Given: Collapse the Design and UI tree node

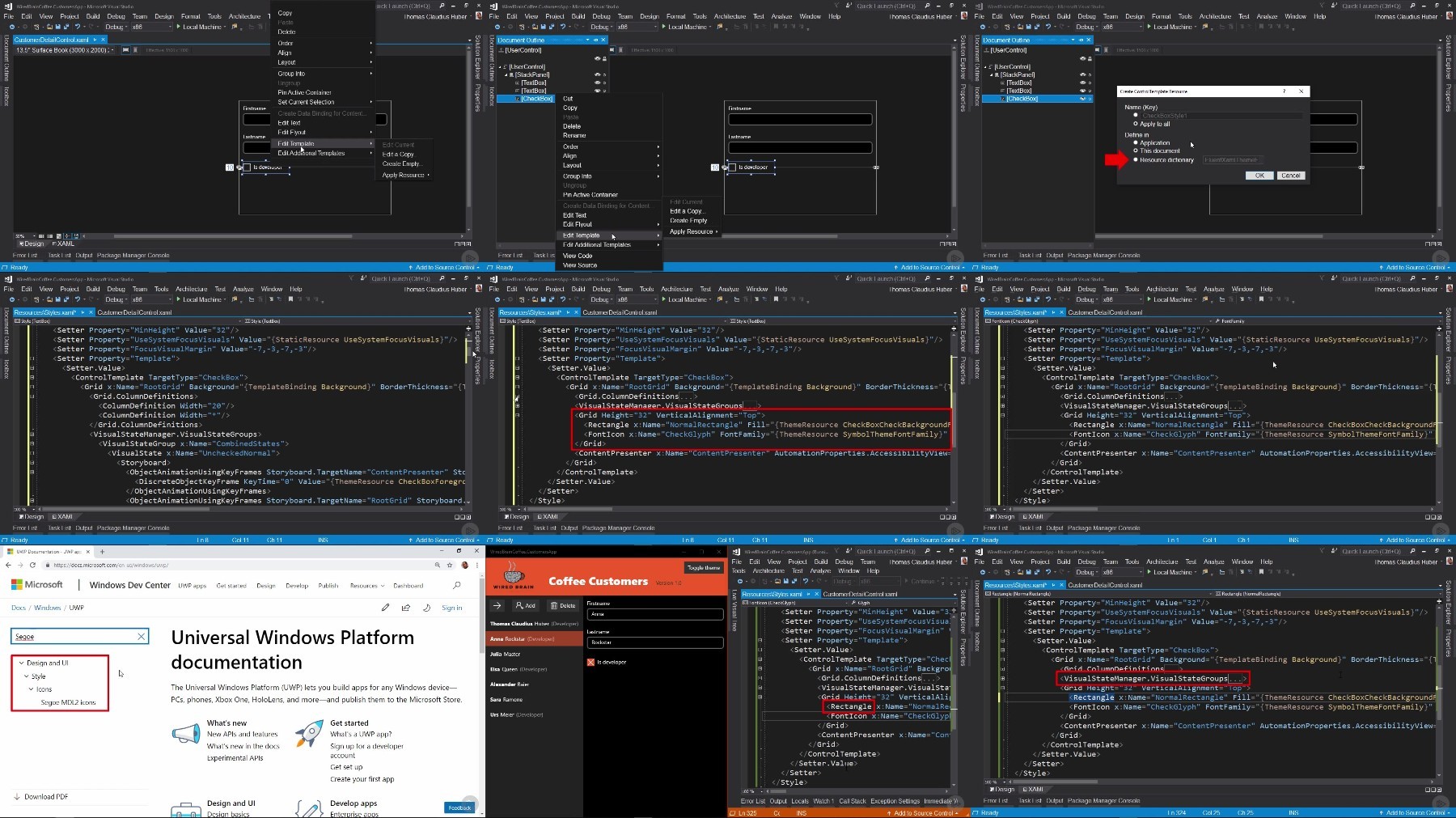Looking at the screenshot, I should pyautogui.click(x=22, y=663).
